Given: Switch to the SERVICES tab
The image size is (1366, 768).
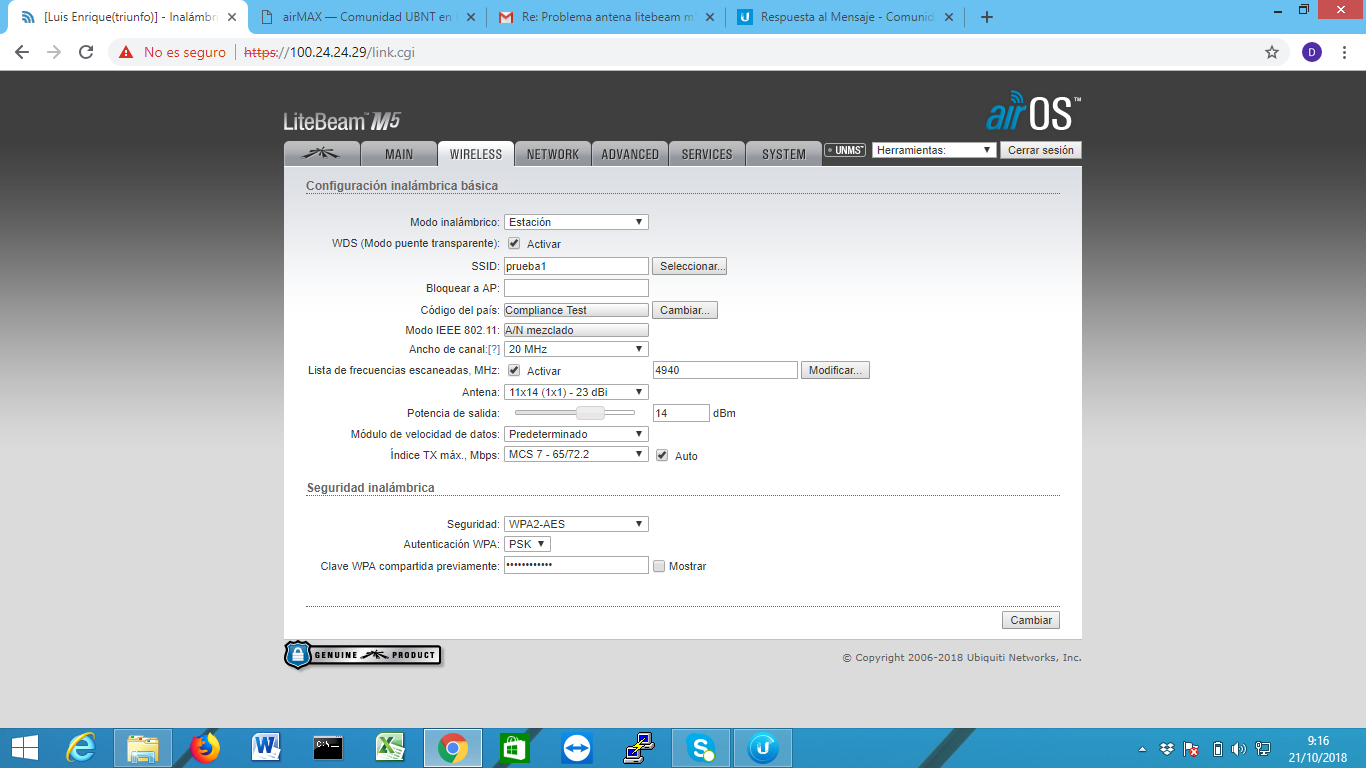Looking at the screenshot, I should [707, 154].
